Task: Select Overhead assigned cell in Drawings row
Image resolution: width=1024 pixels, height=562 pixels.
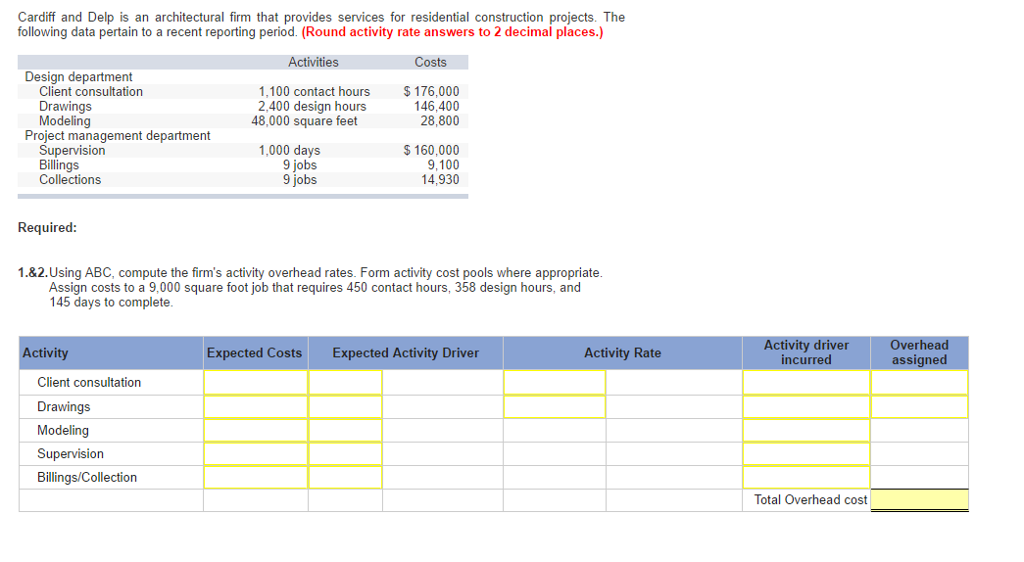Action: (919, 407)
